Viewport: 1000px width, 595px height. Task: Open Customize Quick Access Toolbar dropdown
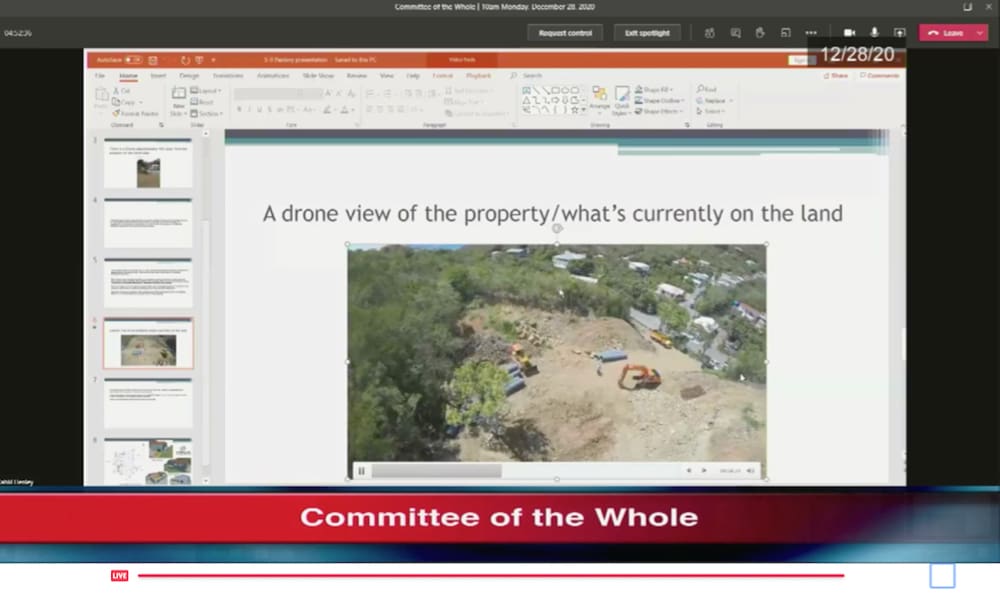[x=213, y=60]
